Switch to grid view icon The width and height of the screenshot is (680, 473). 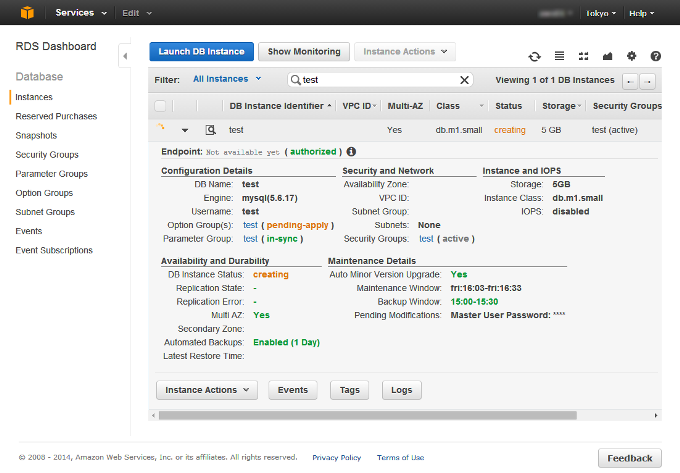583,56
